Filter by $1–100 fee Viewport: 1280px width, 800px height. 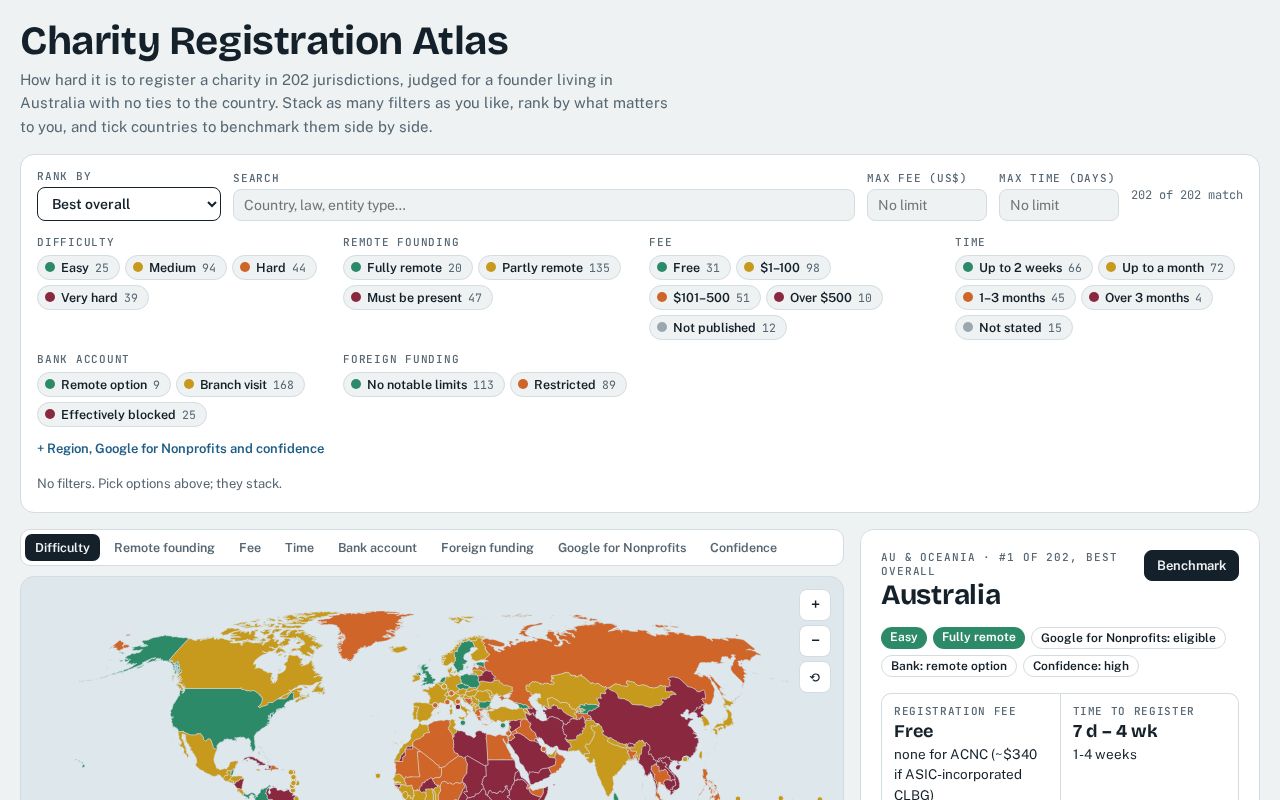(x=783, y=268)
